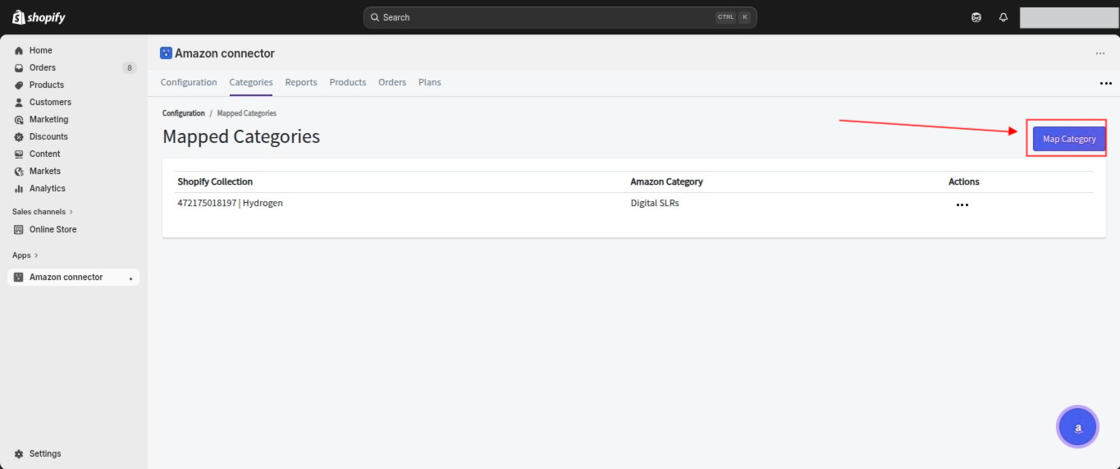Switch to the Plans tab
Image resolution: width=1120 pixels, height=469 pixels.
coord(429,82)
